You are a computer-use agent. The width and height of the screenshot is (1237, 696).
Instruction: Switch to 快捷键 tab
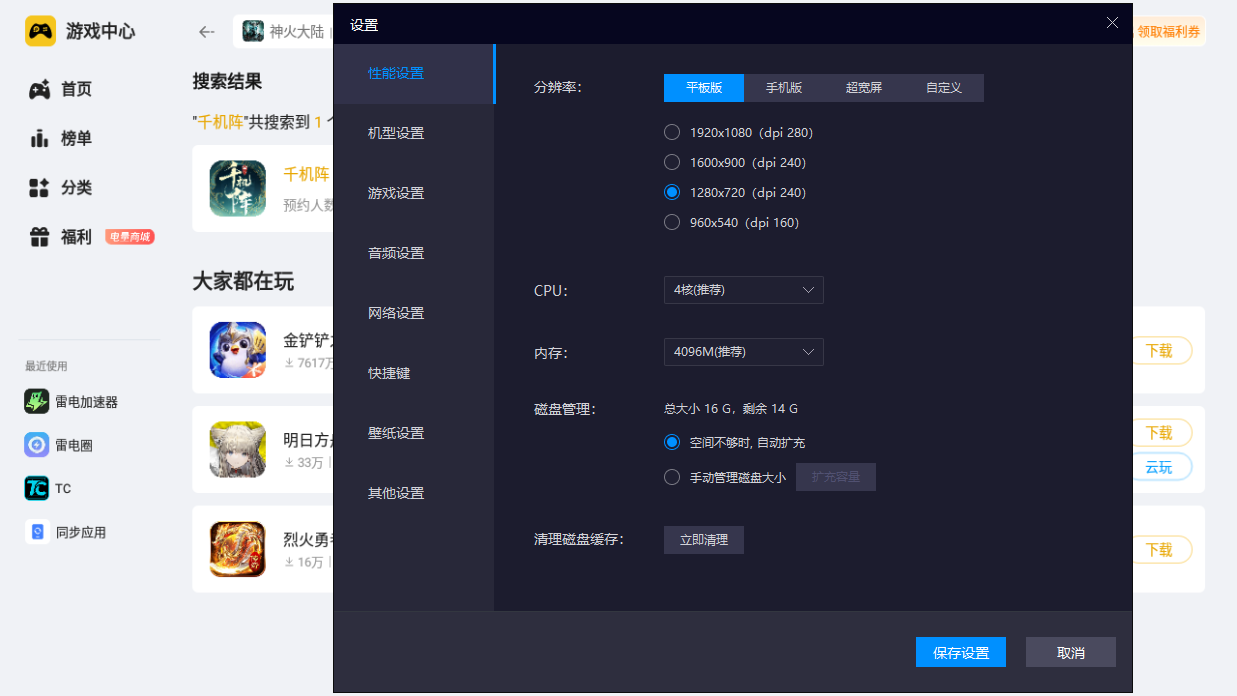[x=414, y=373]
